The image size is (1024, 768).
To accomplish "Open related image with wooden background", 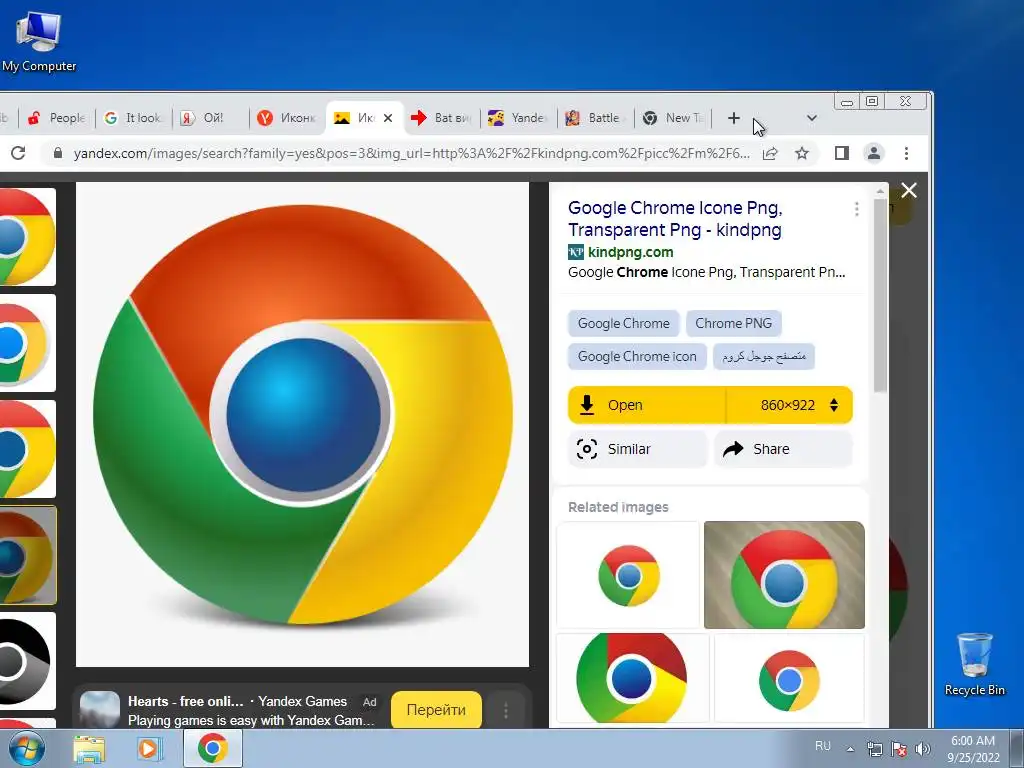I will 784,575.
